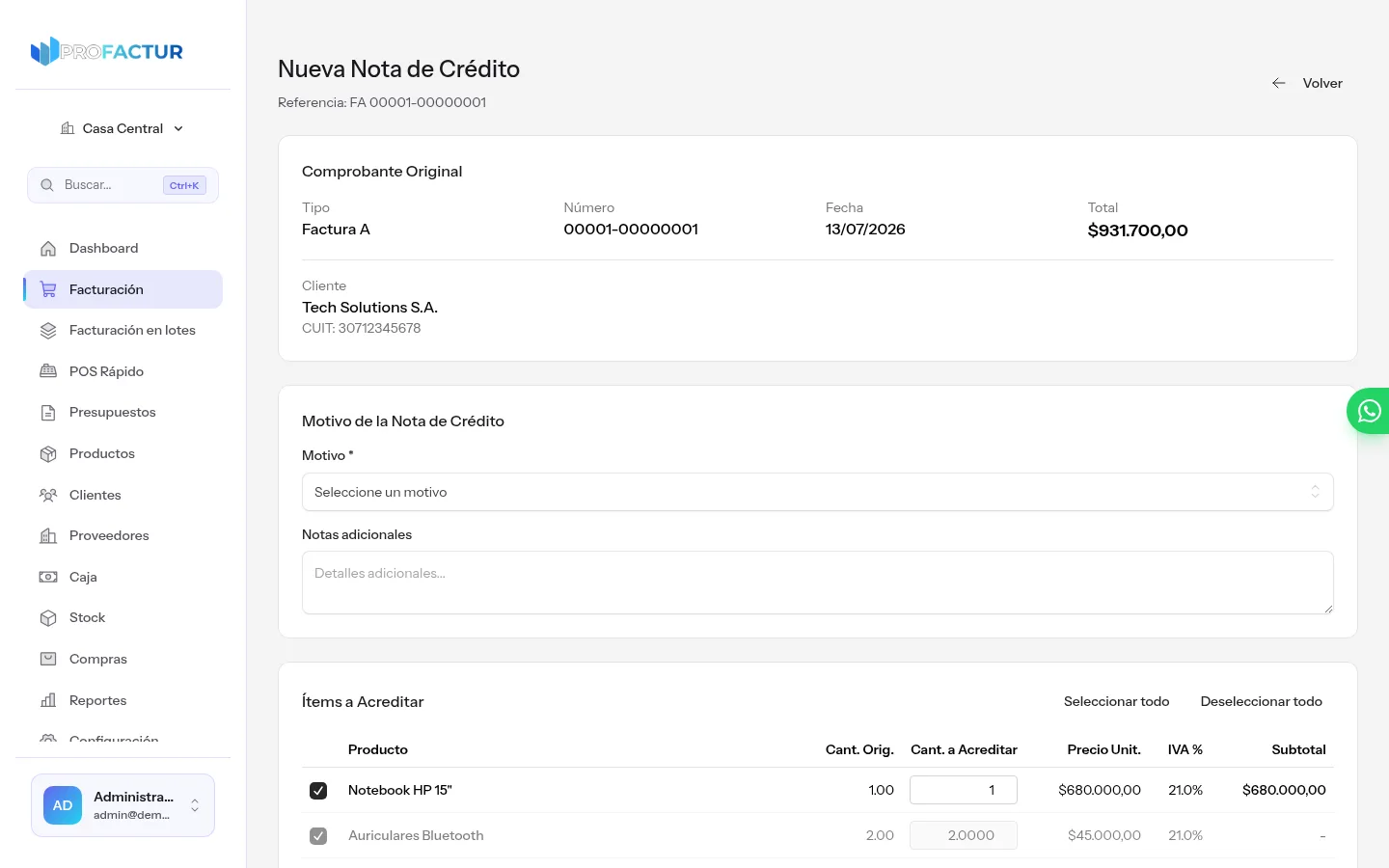Click the Compras inbox icon

coord(48,660)
